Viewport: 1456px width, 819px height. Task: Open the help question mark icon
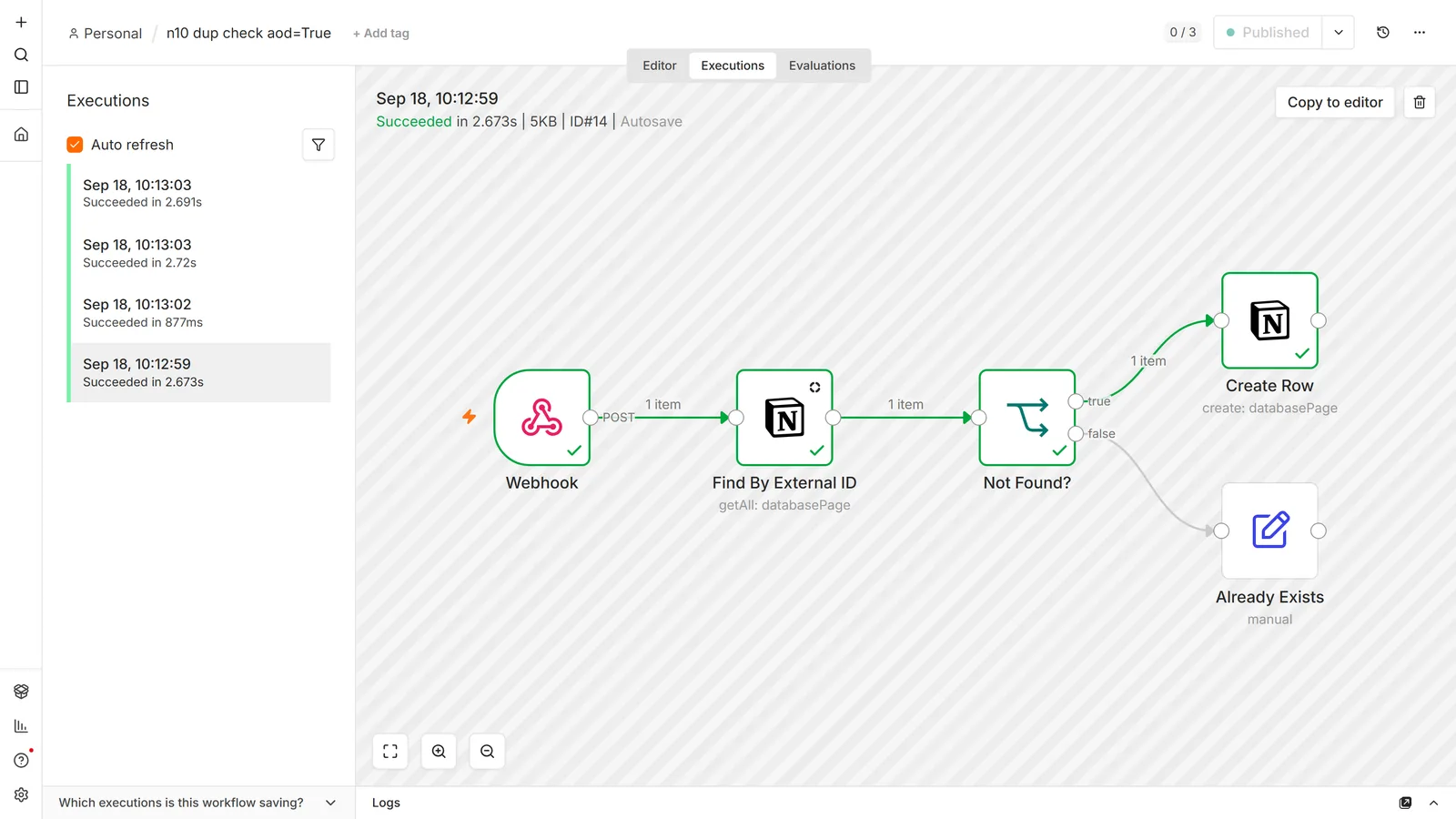tap(21, 761)
